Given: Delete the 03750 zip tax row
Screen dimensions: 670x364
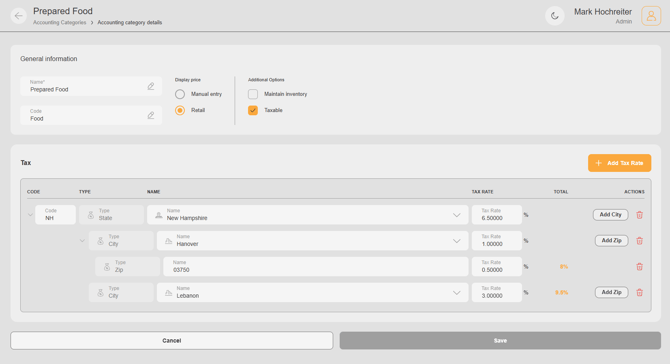Looking at the screenshot, I should coord(639,267).
